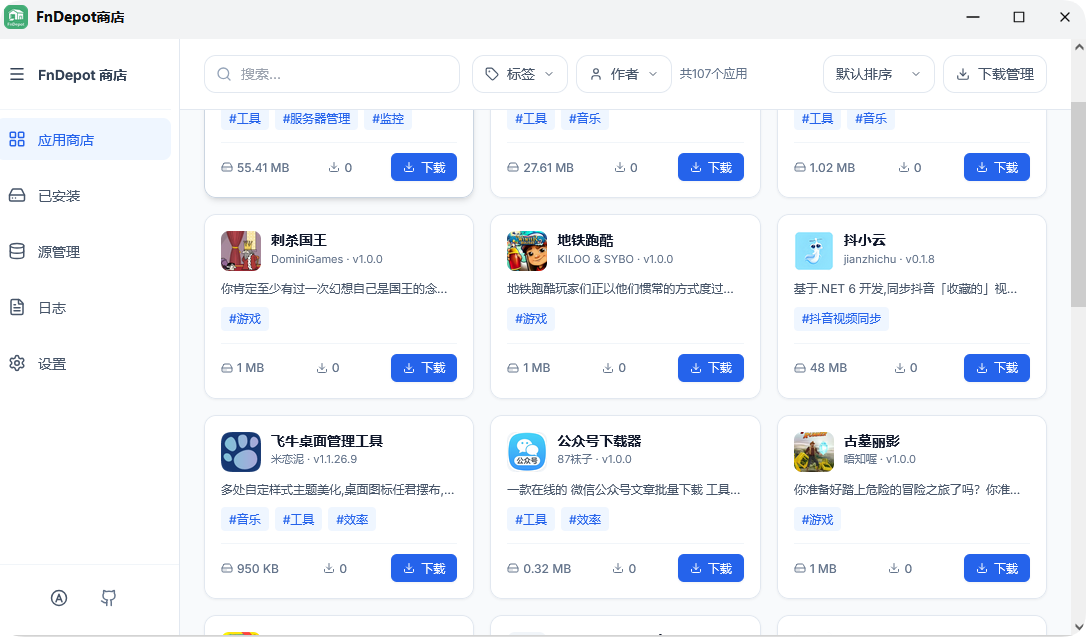The image size is (1086, 637).
Task: Open the 默认排序 sort order dropdown
Action: coord(878,73)
